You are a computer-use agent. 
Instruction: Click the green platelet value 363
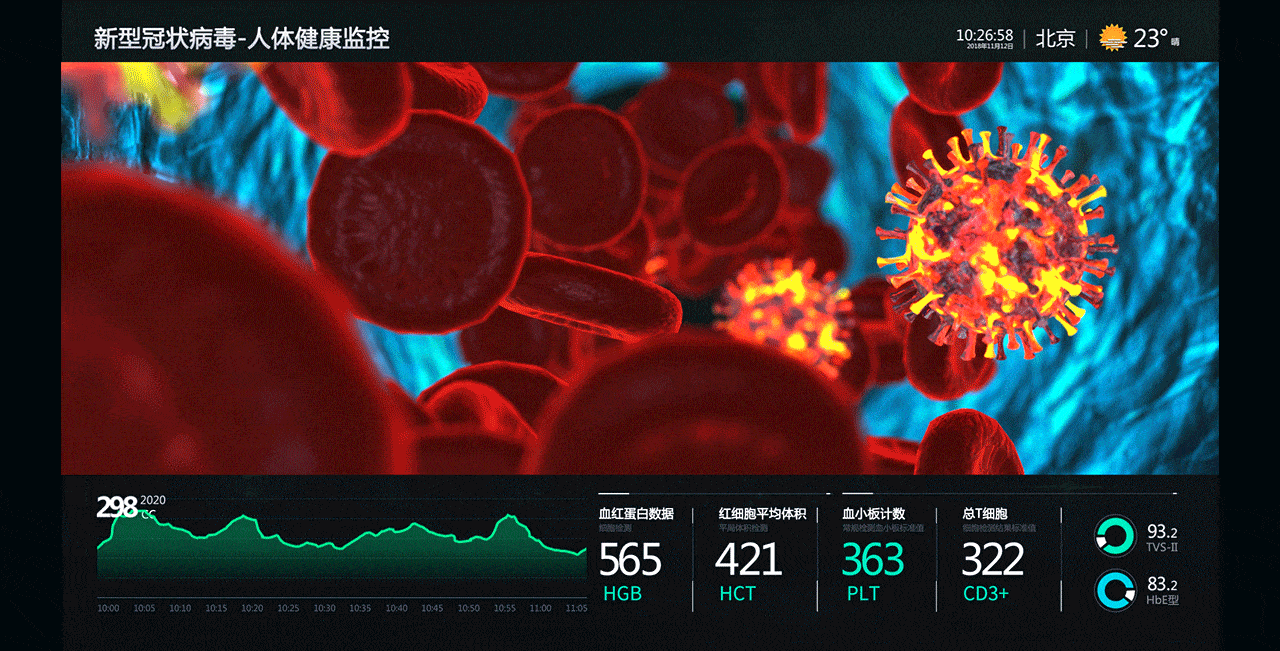coord(873,559)
